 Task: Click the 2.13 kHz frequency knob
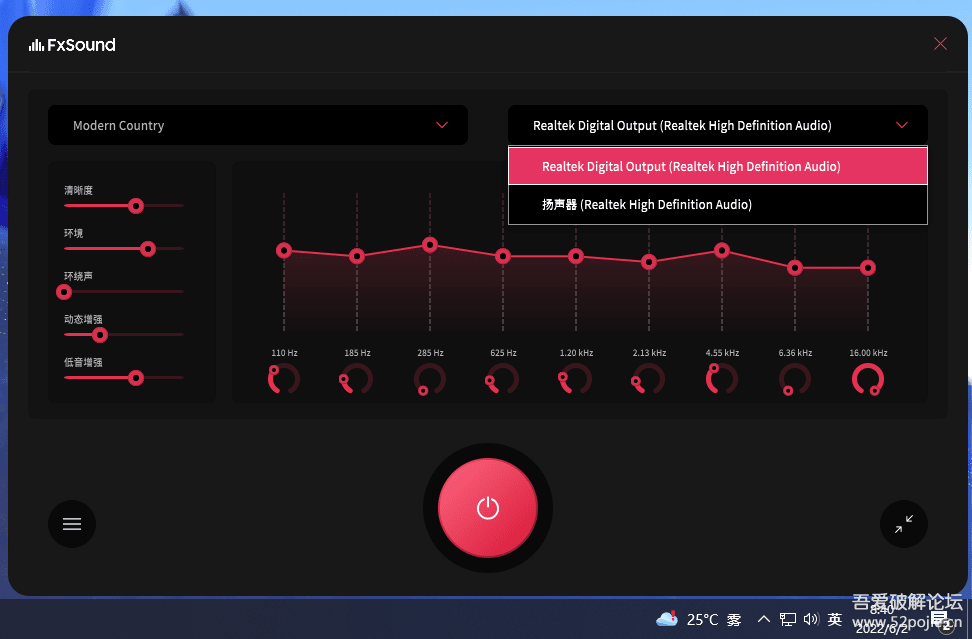(649, 379)
